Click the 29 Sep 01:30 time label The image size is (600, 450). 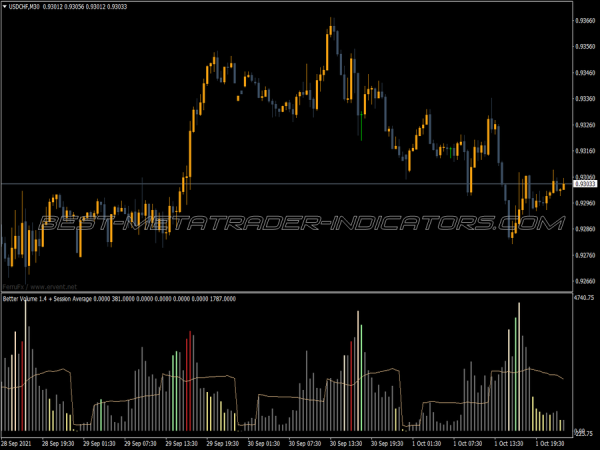tap(99, 443)
